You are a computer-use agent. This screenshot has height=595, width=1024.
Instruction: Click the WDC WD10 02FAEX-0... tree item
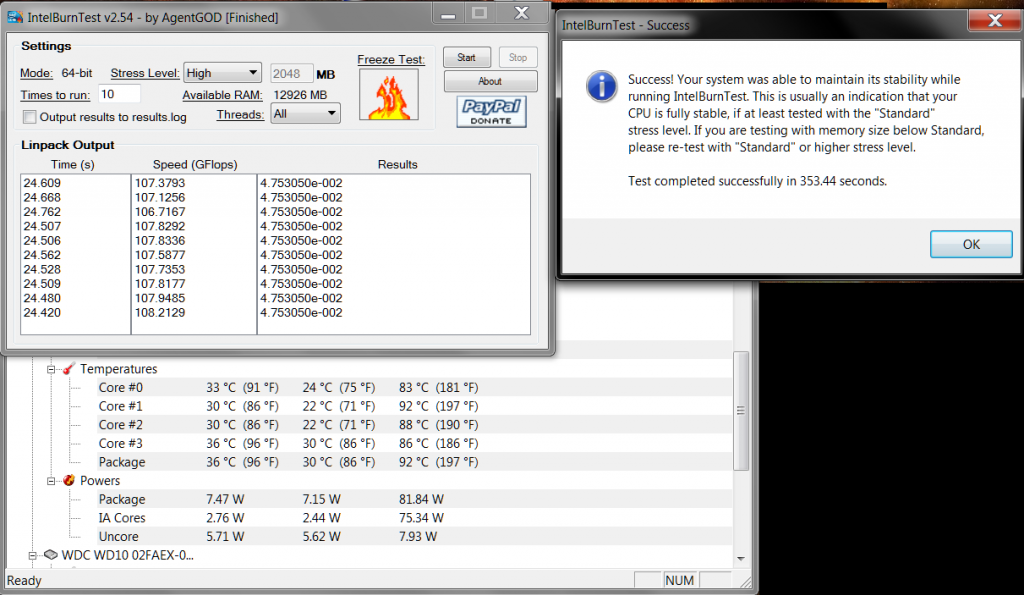pos(127,555)
